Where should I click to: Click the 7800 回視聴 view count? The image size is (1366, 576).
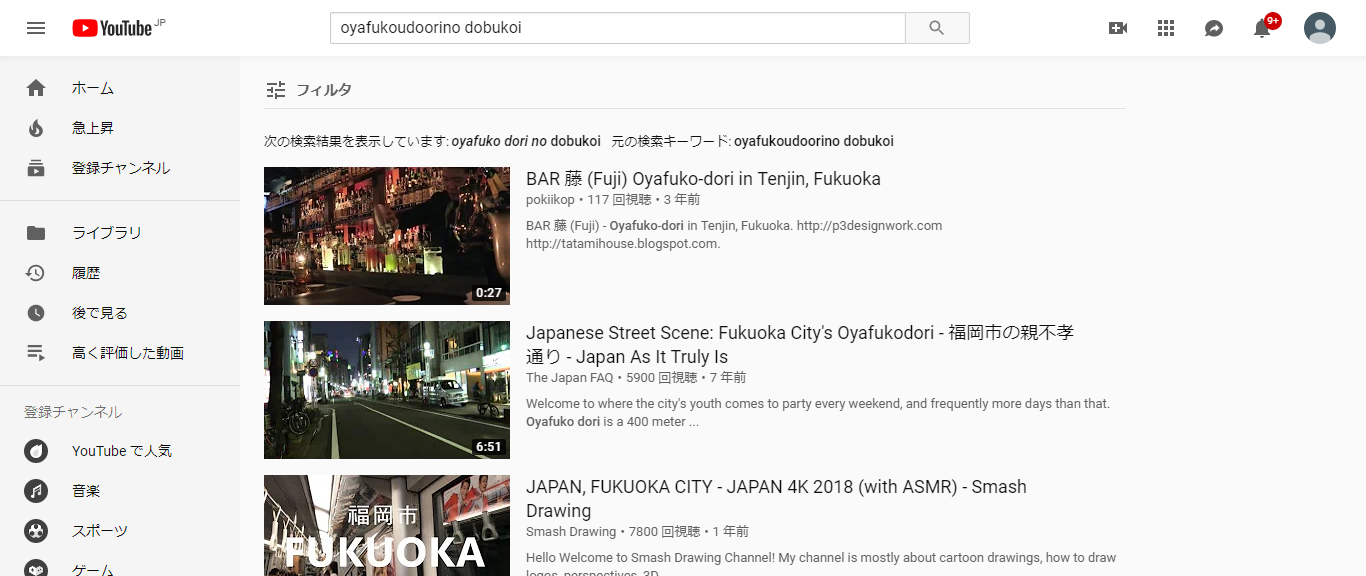665,532
